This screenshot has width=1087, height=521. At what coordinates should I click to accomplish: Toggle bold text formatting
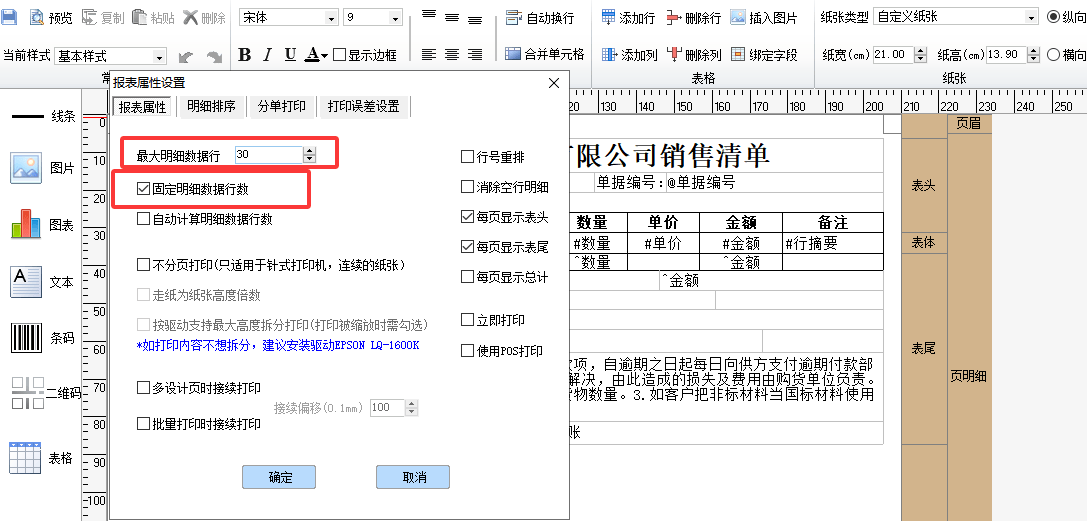pos(245,55)
